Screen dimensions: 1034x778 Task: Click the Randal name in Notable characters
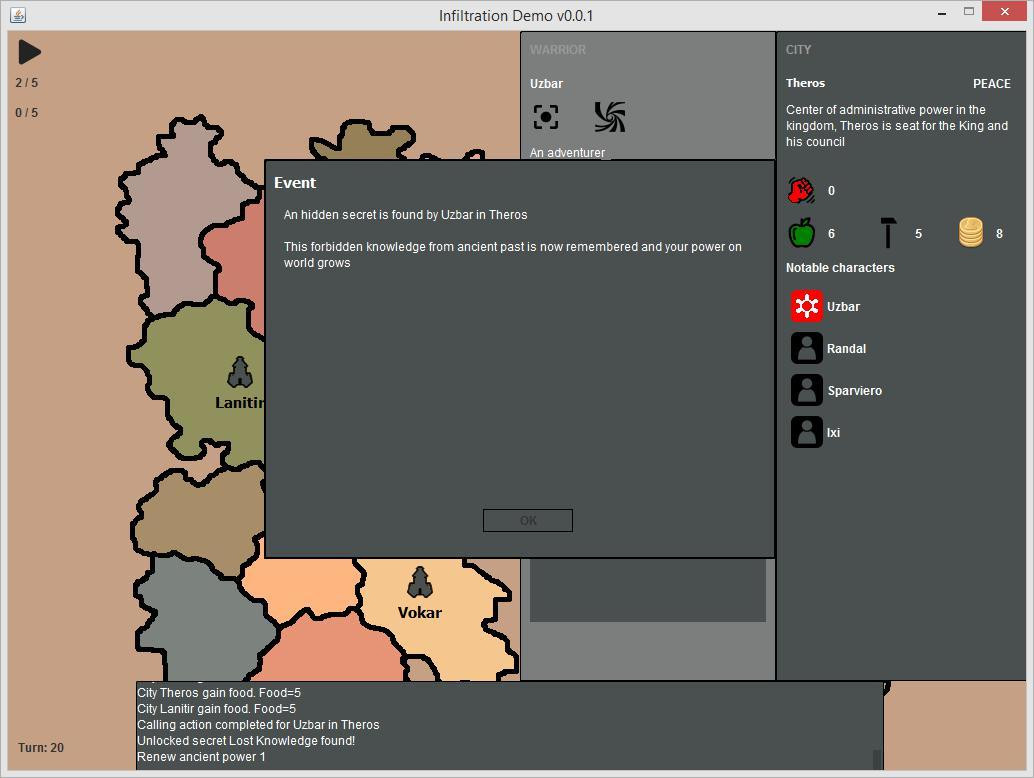(847, 349)
